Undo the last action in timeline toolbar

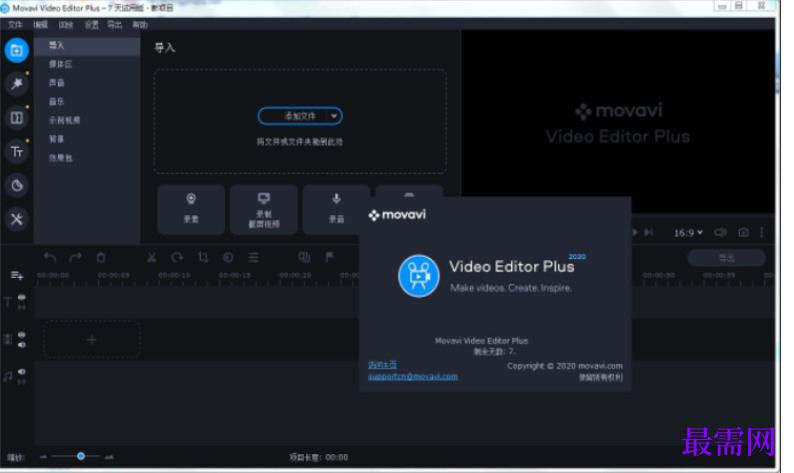(50, 257)
